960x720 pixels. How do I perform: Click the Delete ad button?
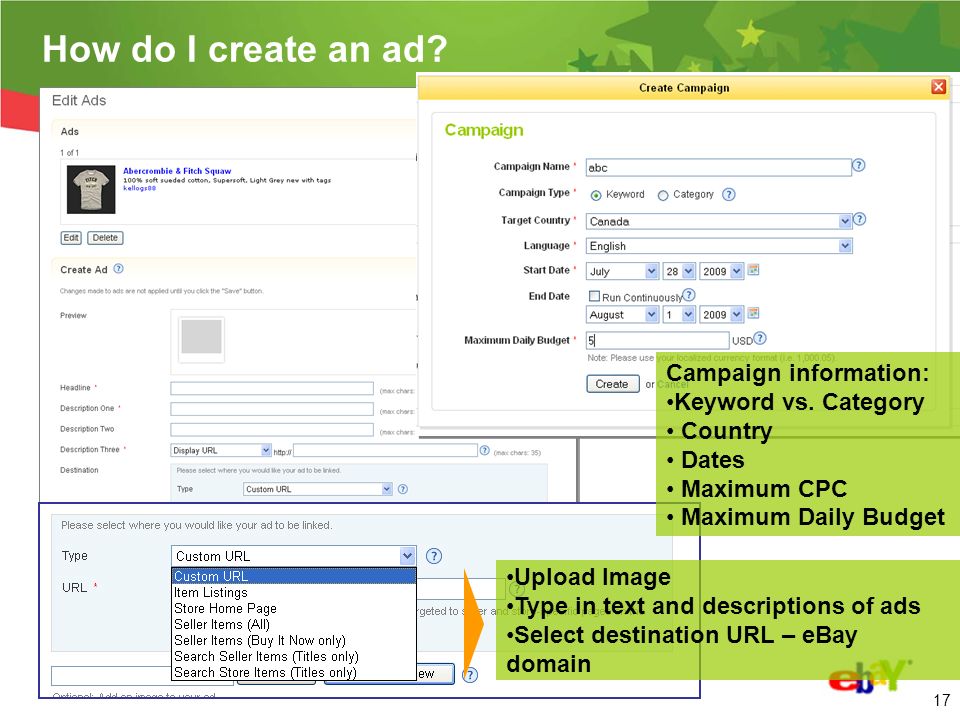pyautogui.click(x=105, y=238)
